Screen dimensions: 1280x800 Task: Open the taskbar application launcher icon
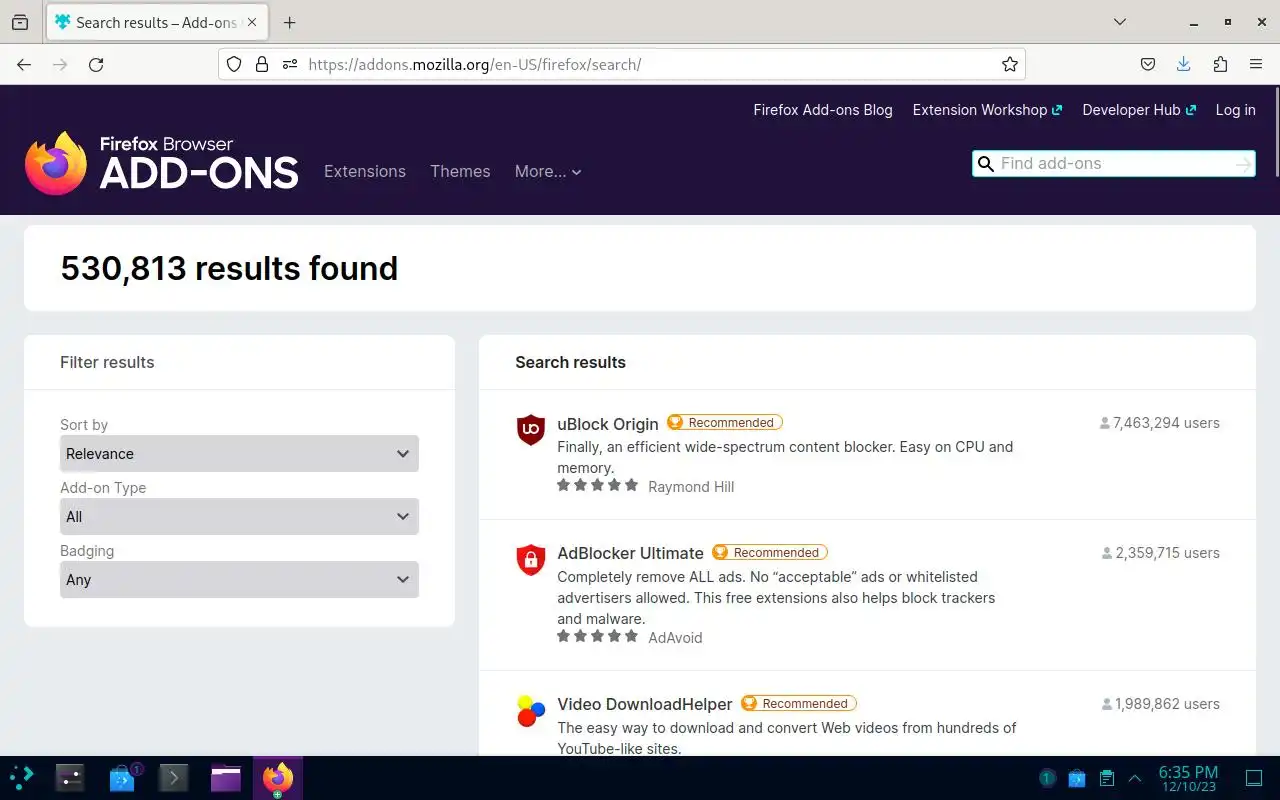pos(22,777)
